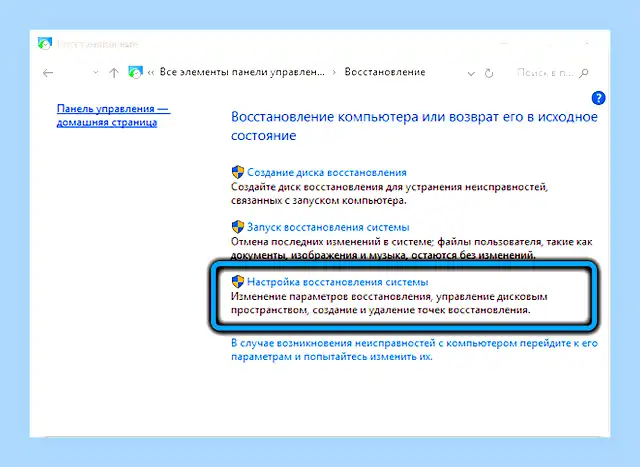This screenshot has height=467, width=640.
Task: Click shield icon beside 'Создание диска восстановления'
Action: [238, 172]
